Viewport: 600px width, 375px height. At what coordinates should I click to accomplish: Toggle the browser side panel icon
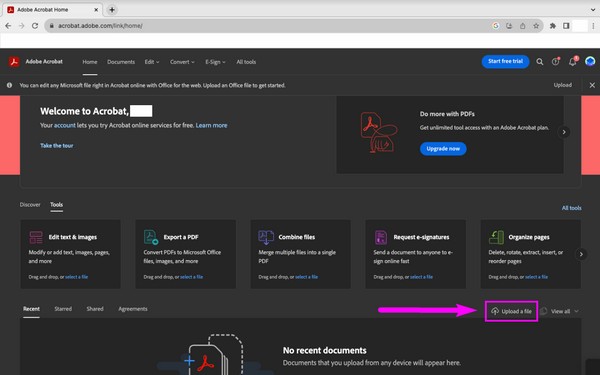[x=566, y=26]
